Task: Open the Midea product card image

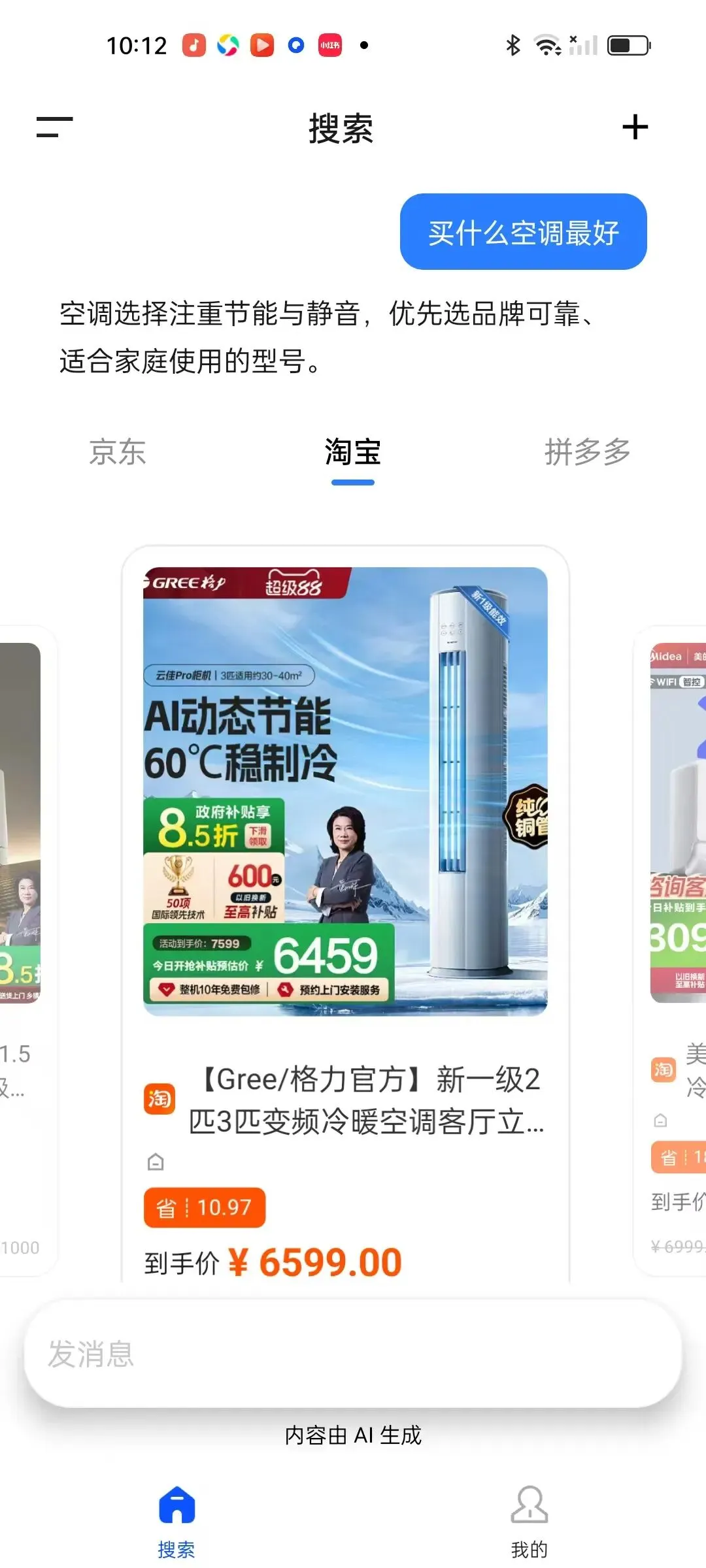Action: pyautogui.click(x=679, y=823)
